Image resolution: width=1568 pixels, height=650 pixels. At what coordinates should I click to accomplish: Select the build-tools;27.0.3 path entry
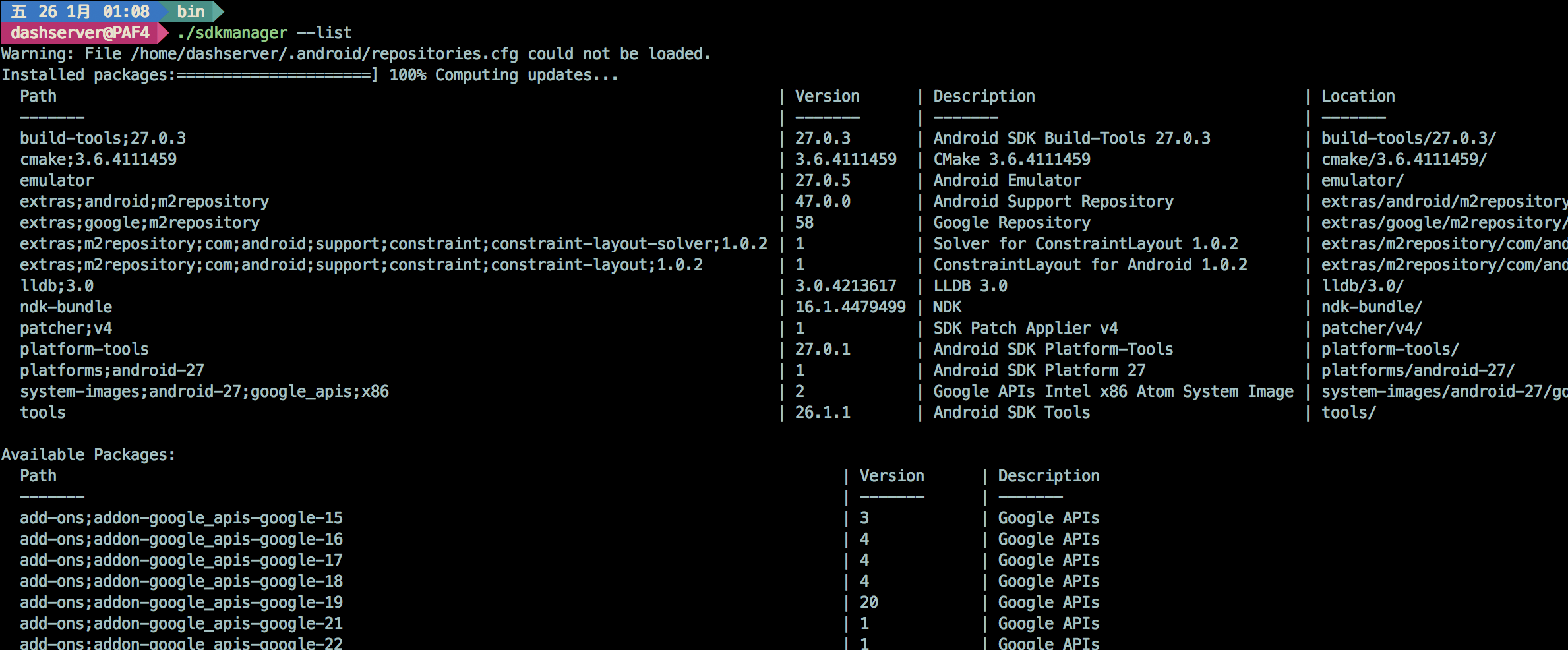103,138
